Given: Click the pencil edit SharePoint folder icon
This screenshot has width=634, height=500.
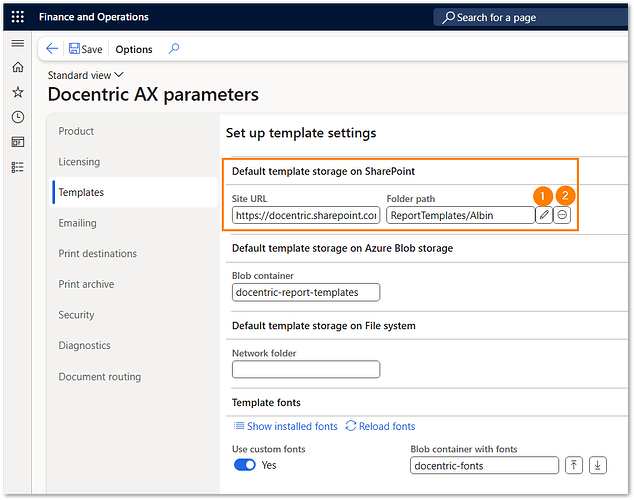Looking at the screenshot, I should [x=544, y=215].
